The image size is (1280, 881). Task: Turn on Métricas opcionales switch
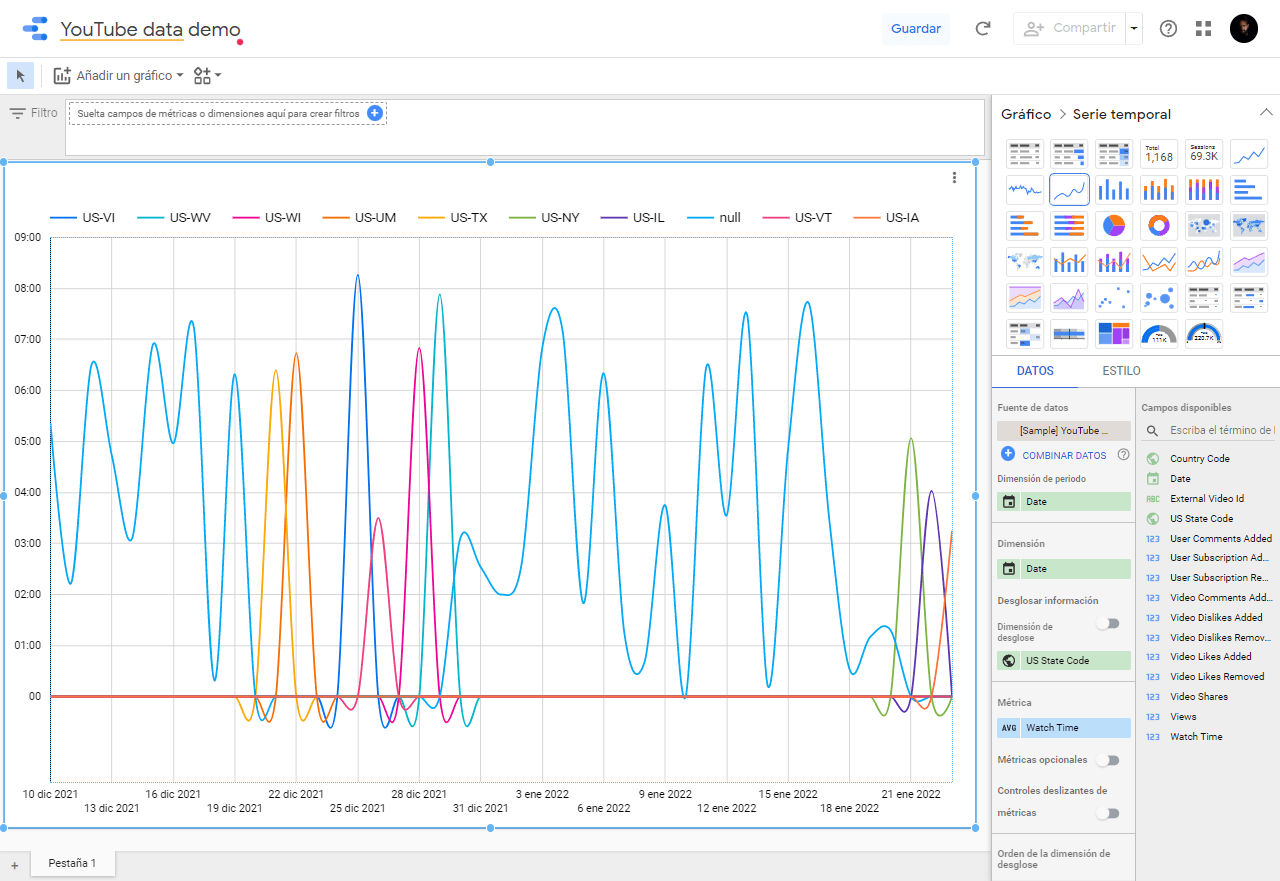pos(1107,760)
